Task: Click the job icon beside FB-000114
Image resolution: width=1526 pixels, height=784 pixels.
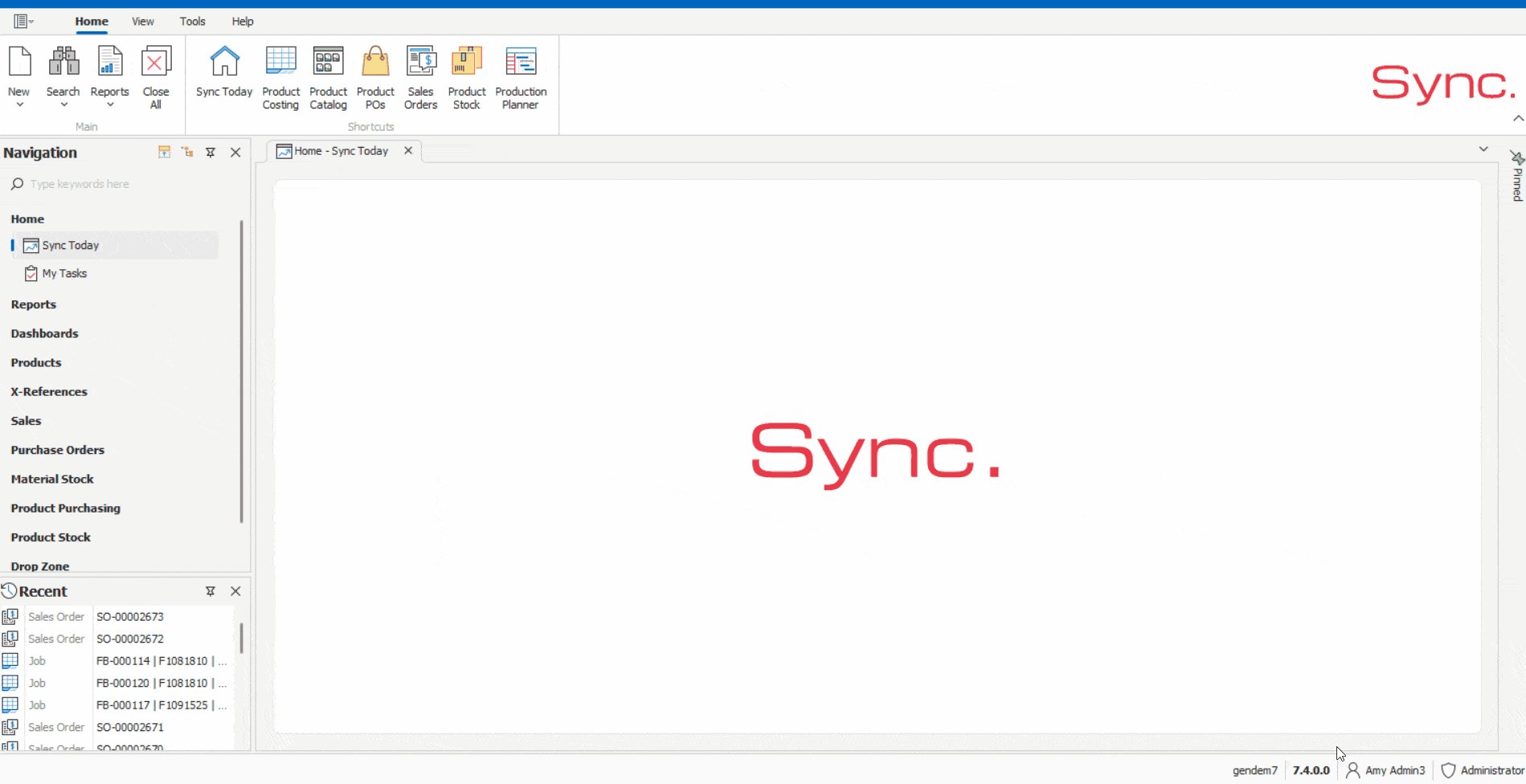Action: (10, 661)
